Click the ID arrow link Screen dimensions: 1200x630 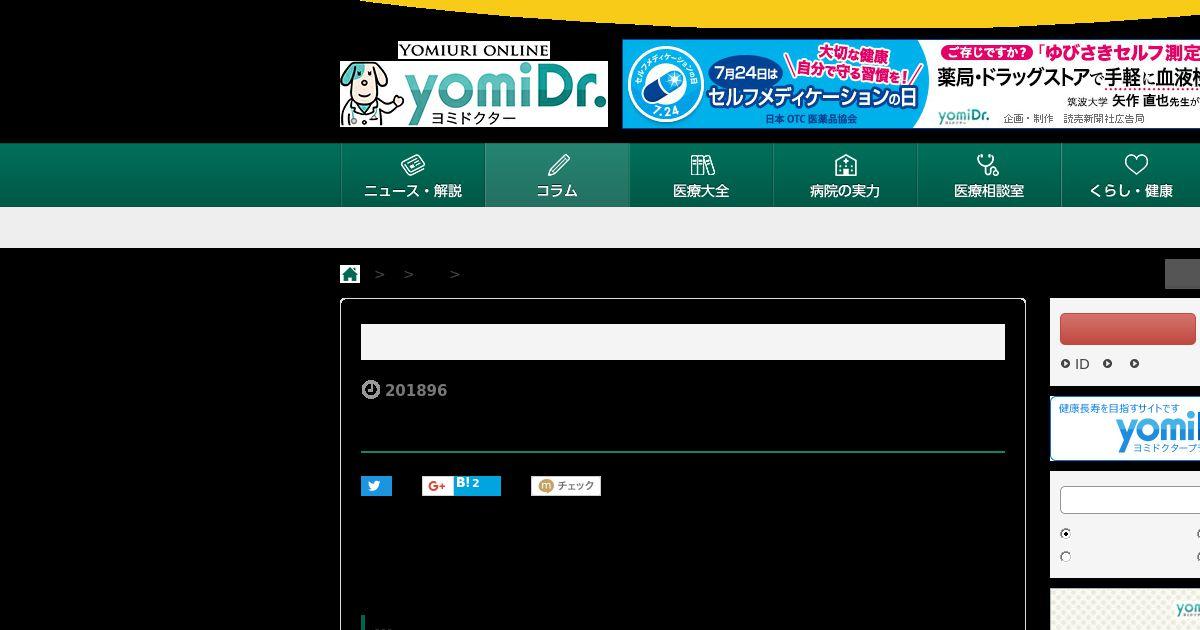pos(1075,364)
